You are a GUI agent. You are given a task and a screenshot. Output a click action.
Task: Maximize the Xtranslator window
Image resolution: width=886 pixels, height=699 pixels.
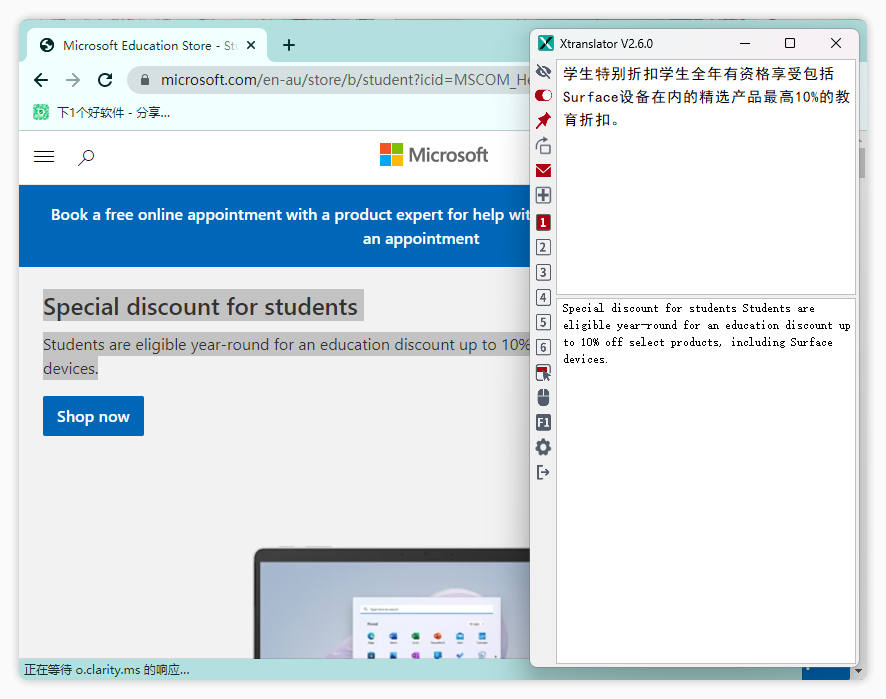(790, 44)
